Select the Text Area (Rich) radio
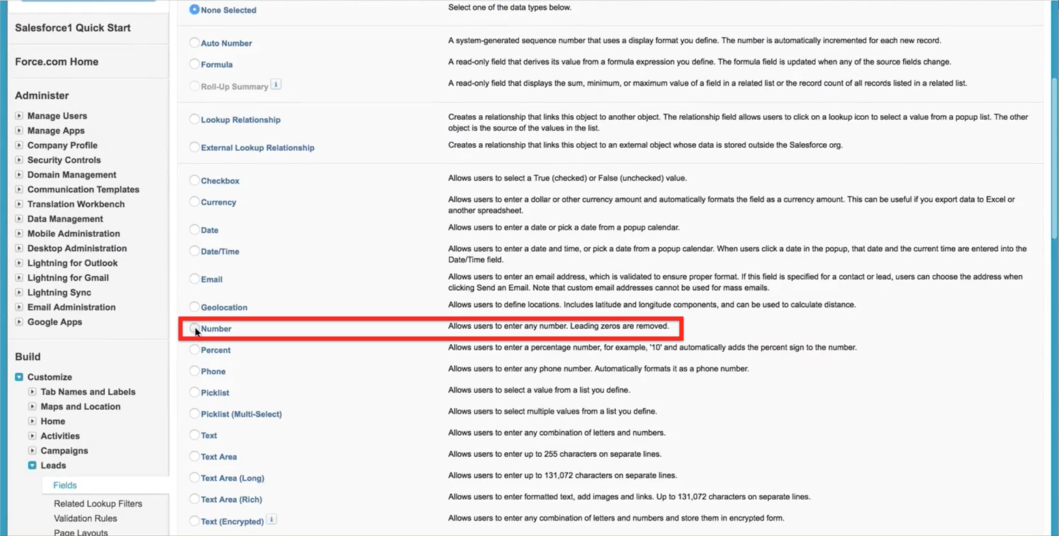 coord(195,499)
